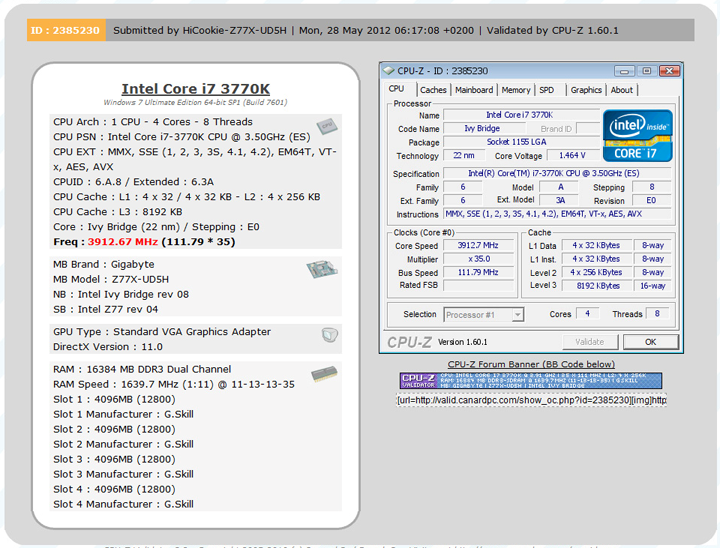The image size is (720, 548).
Task: Click the red 3912.67 MHz frequency text
Action: [x=123, y=242]
